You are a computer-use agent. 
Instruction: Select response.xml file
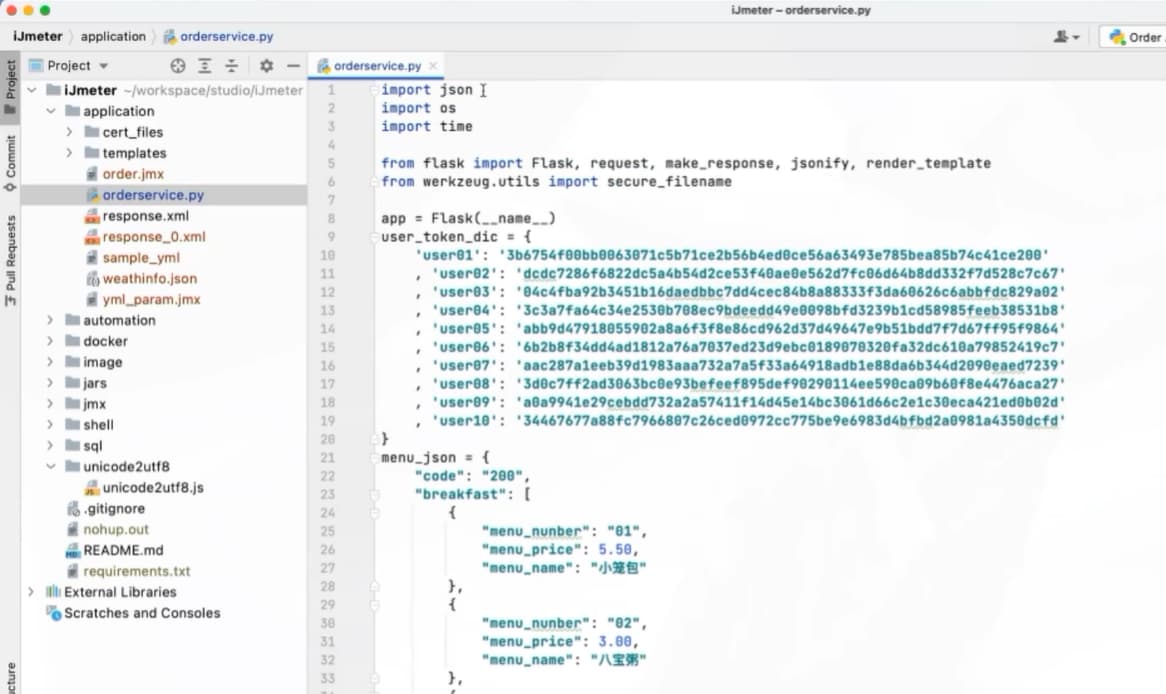click(x=146, y=215)
